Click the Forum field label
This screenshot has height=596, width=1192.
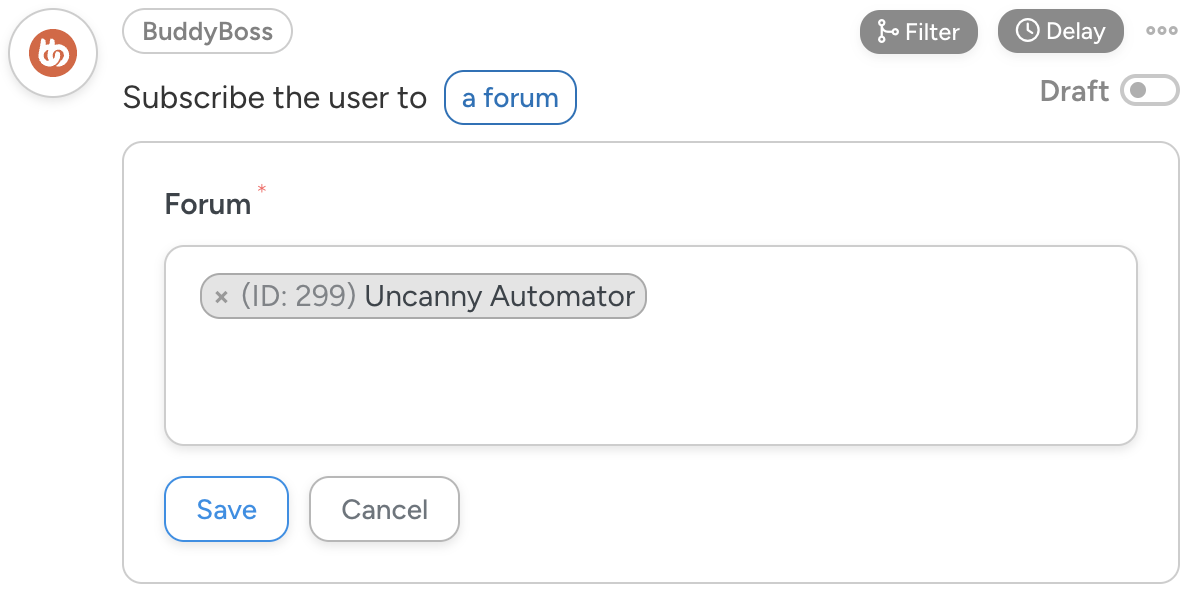(x=208, y=204)
